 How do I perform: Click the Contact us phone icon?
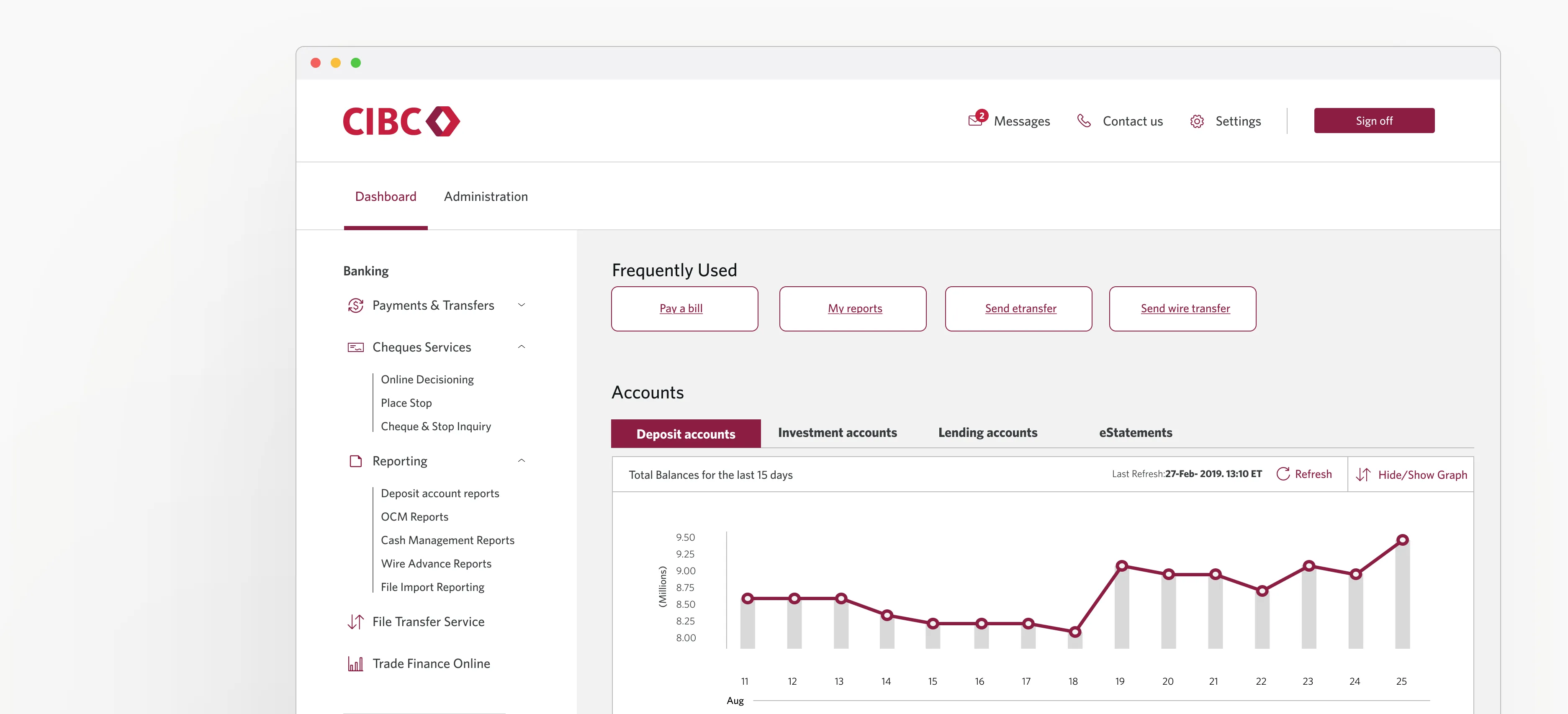(1083, 121)
